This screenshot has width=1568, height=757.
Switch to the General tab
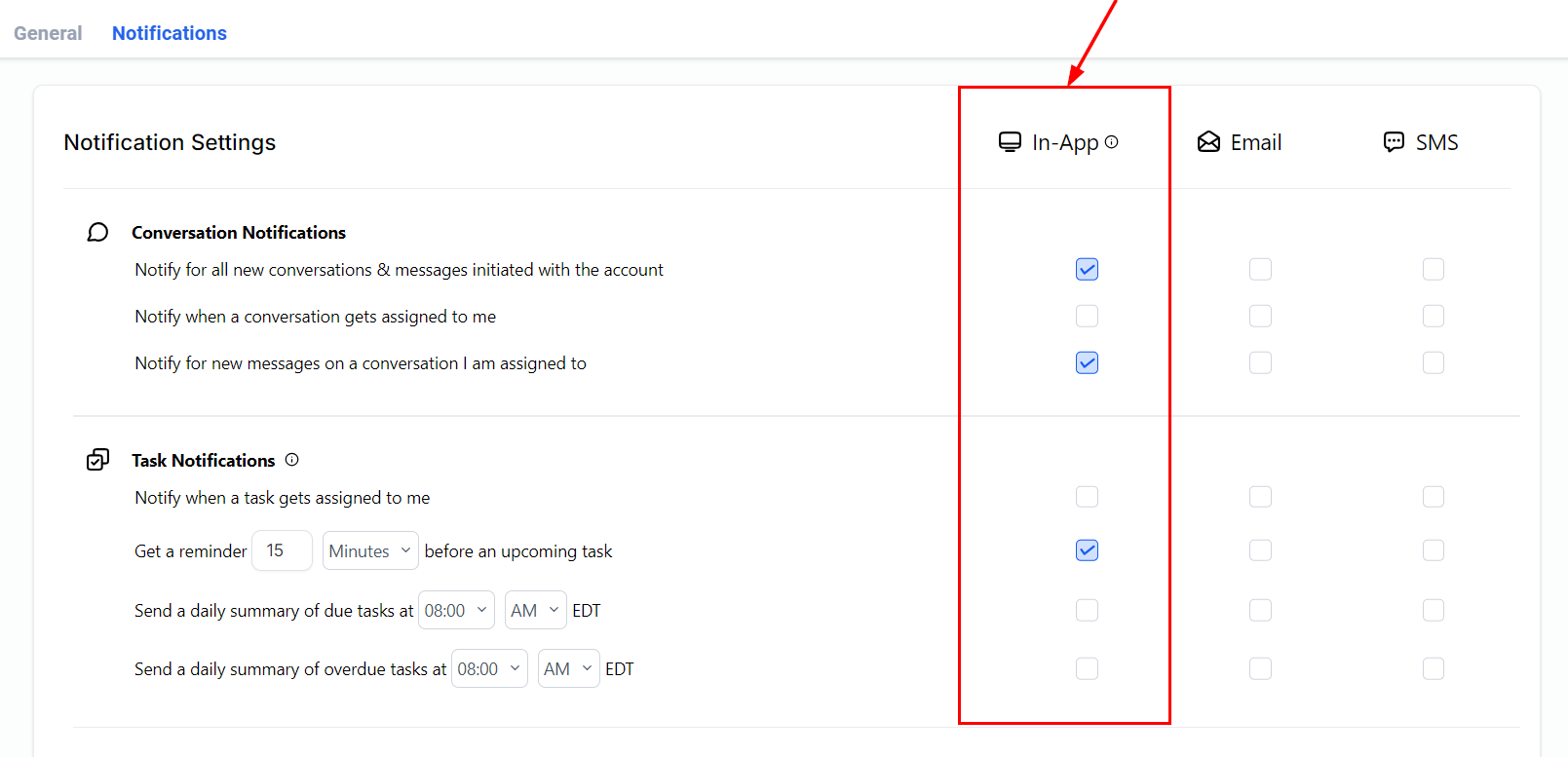click(x=48, y=33)
